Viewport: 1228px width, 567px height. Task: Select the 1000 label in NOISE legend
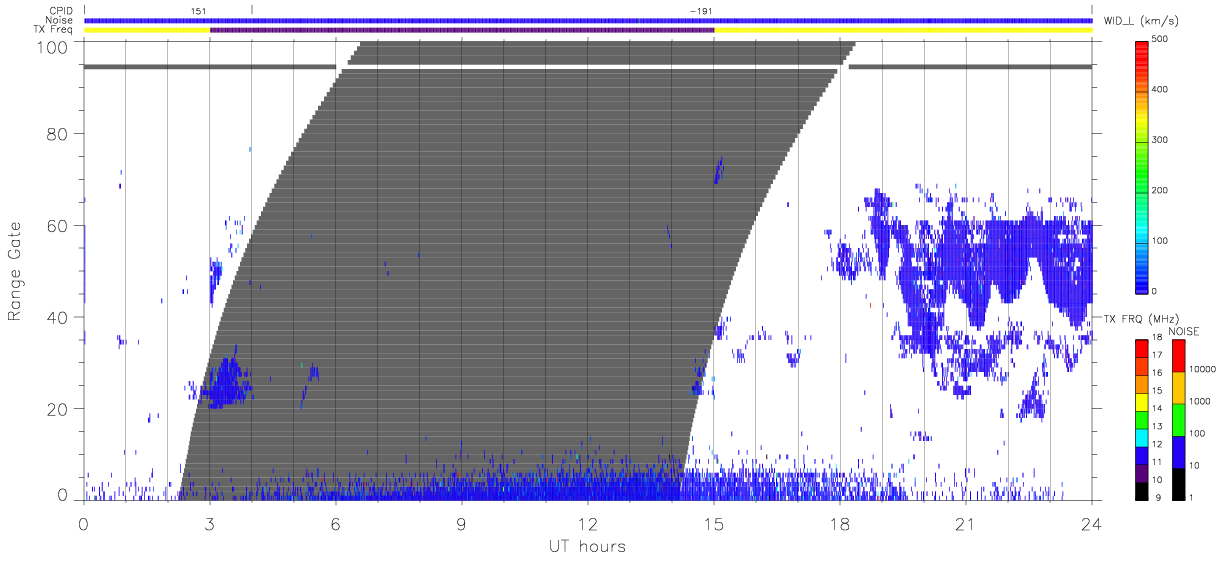click(1199, 401)
